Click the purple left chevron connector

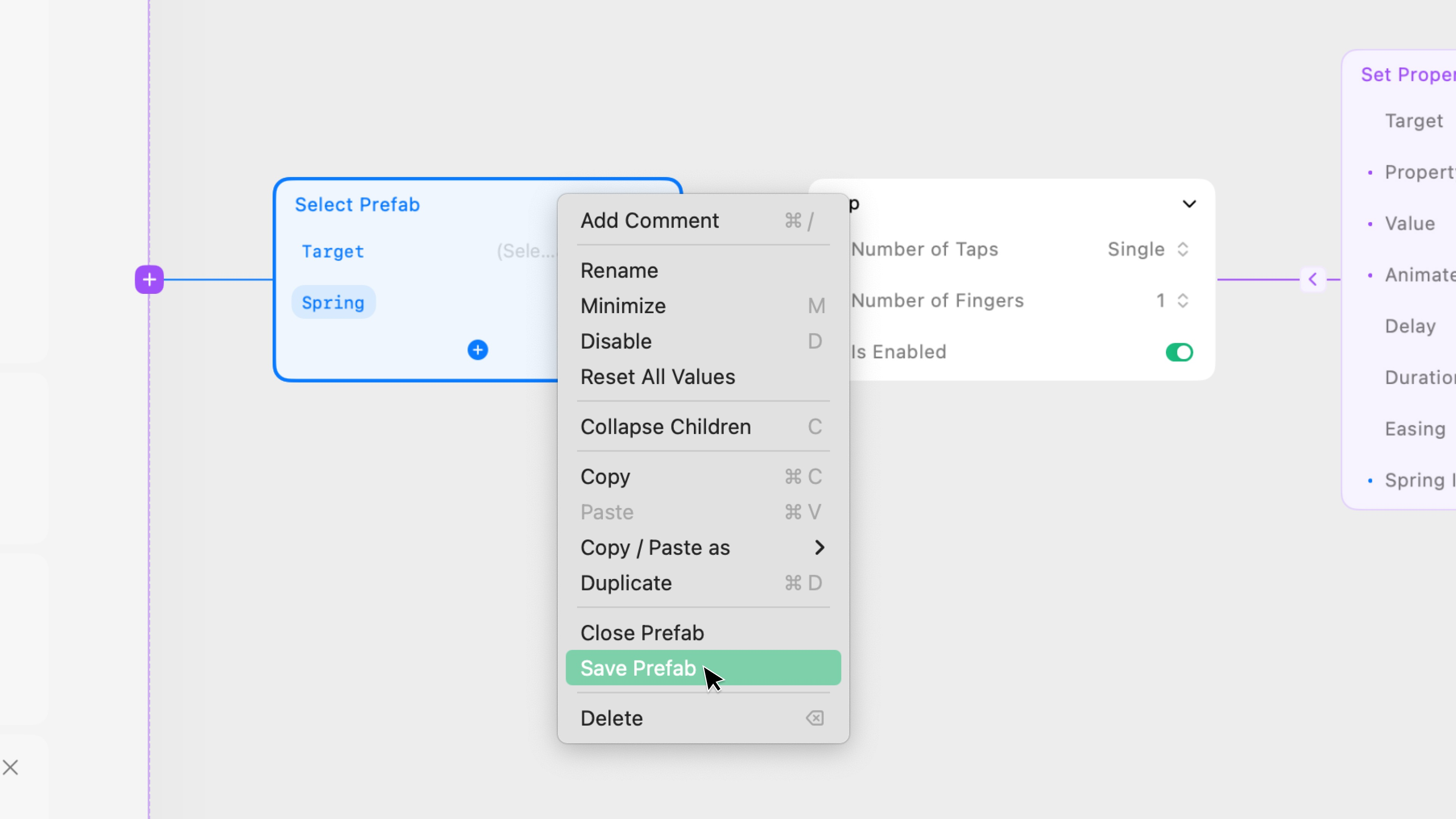click(x=1312, y=279)
